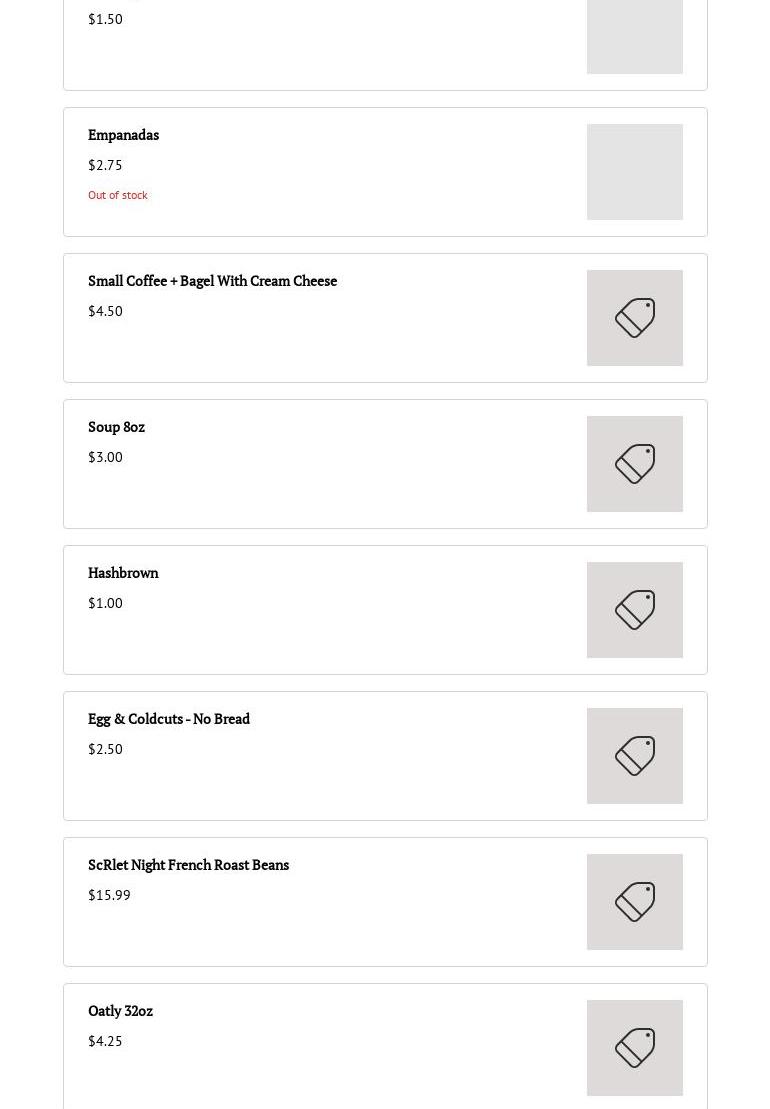
Task: Select the Oatly 32oz item name
Action: pyautogui.click(x=120, y=1011)
